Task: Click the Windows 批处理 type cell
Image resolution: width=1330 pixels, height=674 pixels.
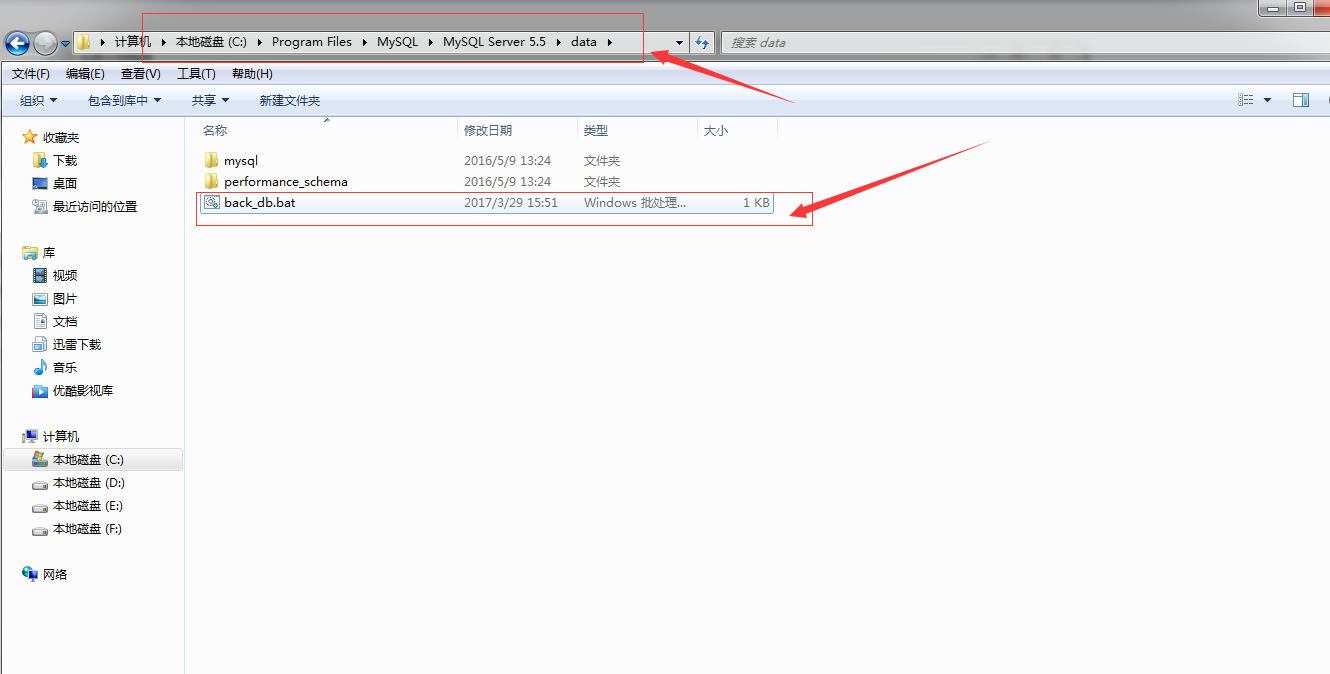Action: [x=635, y=202]
